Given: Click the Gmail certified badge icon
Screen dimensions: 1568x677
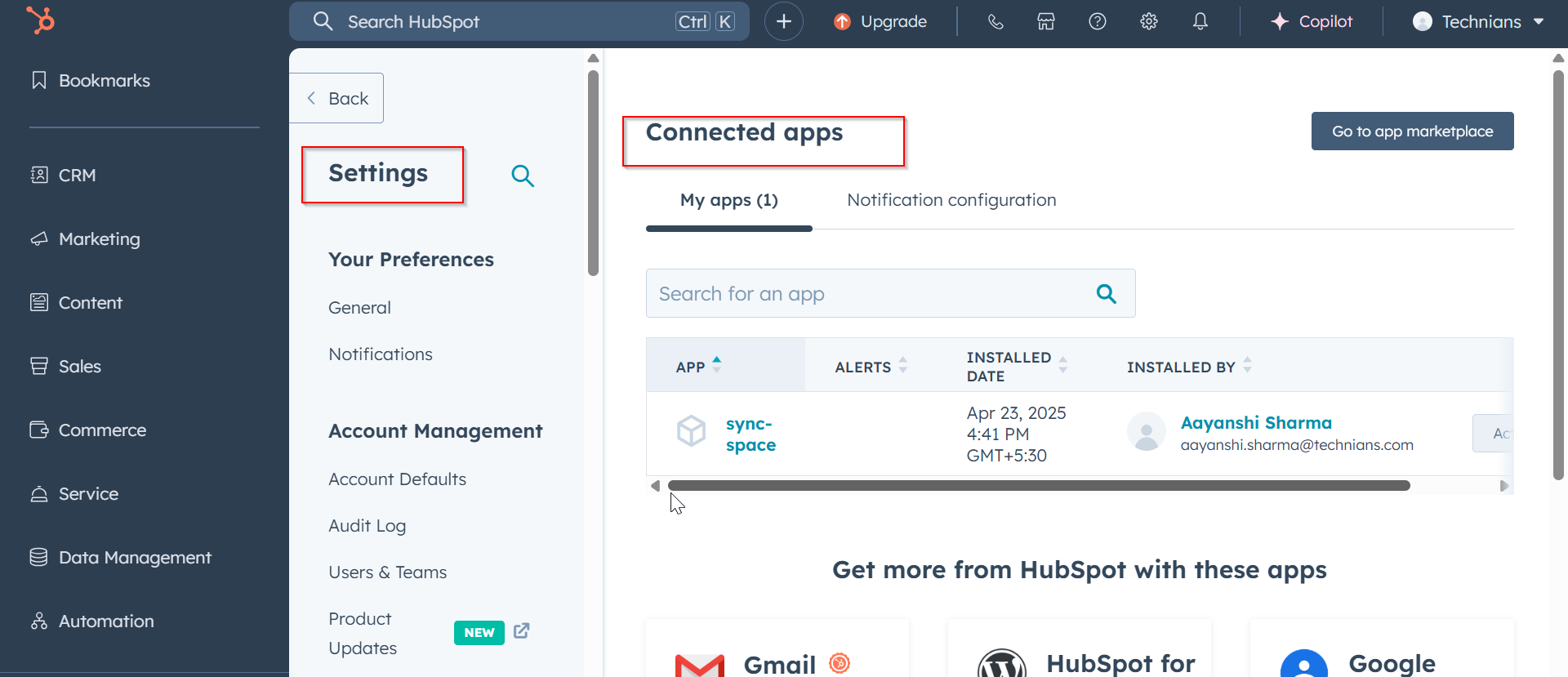Looking at the screenshot, I should [840, 663].
